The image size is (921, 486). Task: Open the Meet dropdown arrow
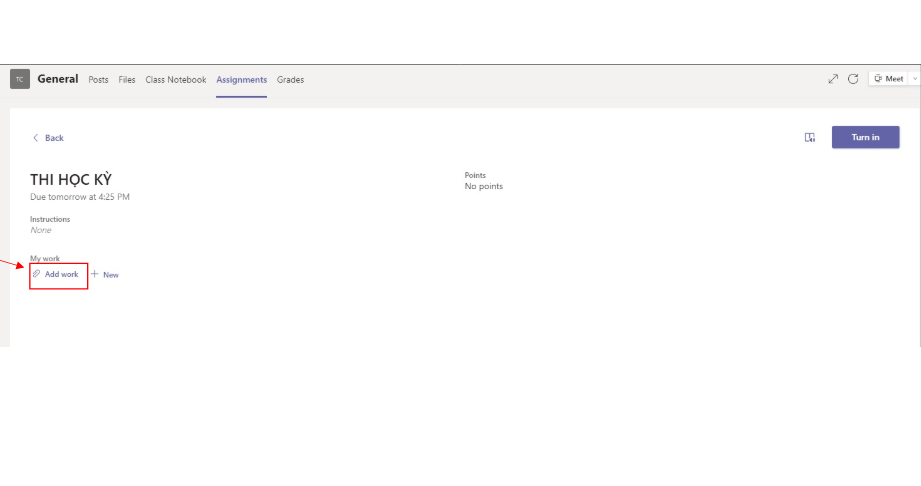pos(915,79)
